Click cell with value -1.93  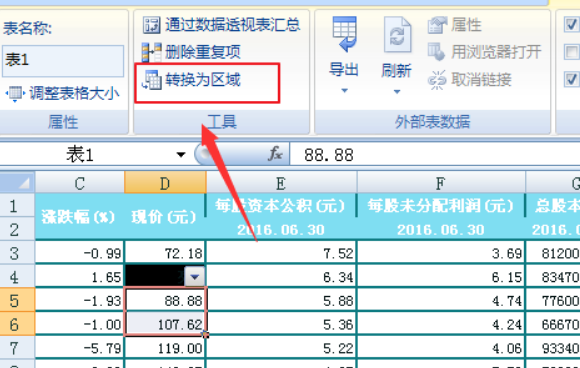(80, 301)
